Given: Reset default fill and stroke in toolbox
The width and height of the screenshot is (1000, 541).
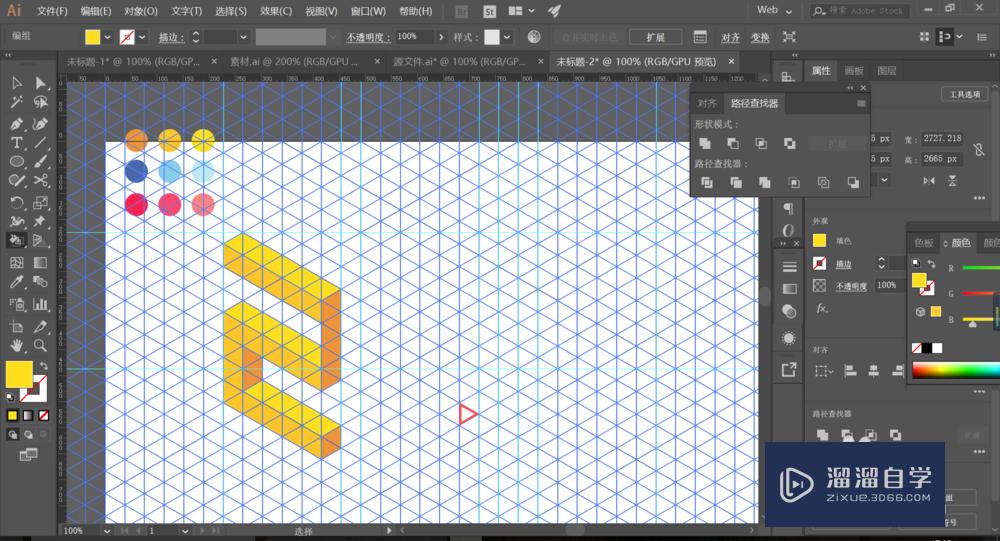Looking at the screenshot, I should (10, 397).
